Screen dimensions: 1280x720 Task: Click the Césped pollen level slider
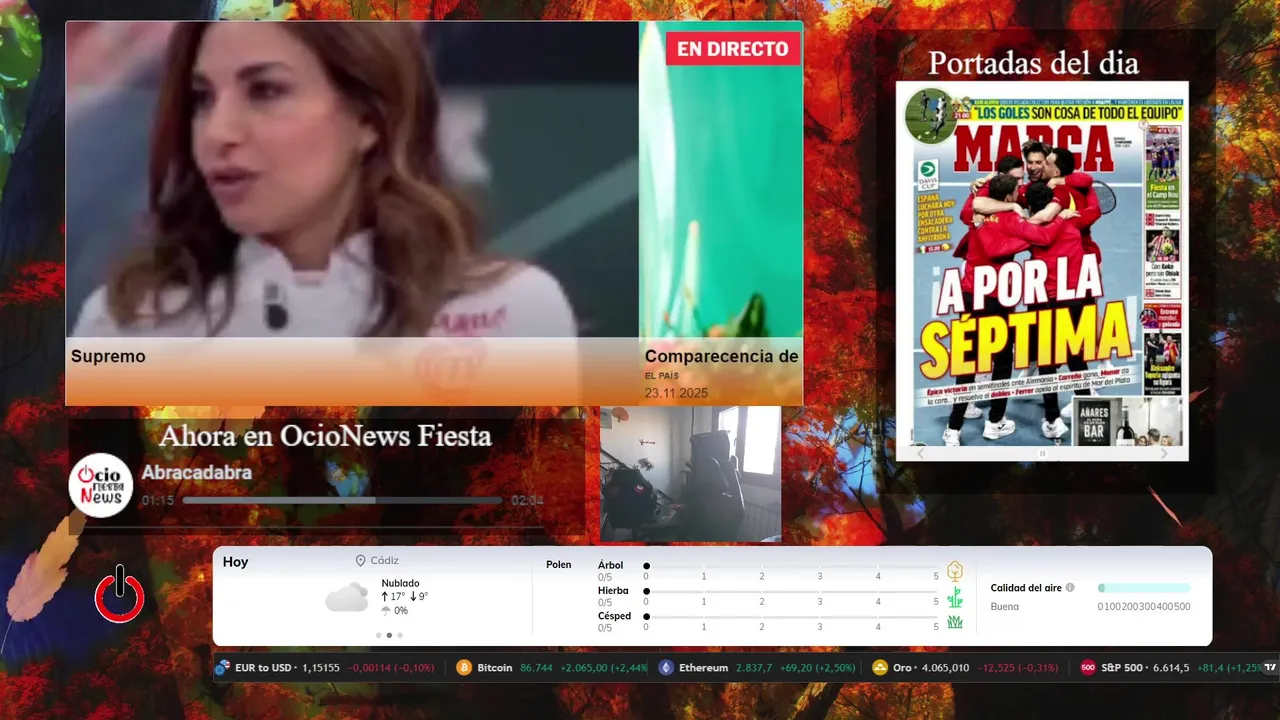[x=791, y=616]
